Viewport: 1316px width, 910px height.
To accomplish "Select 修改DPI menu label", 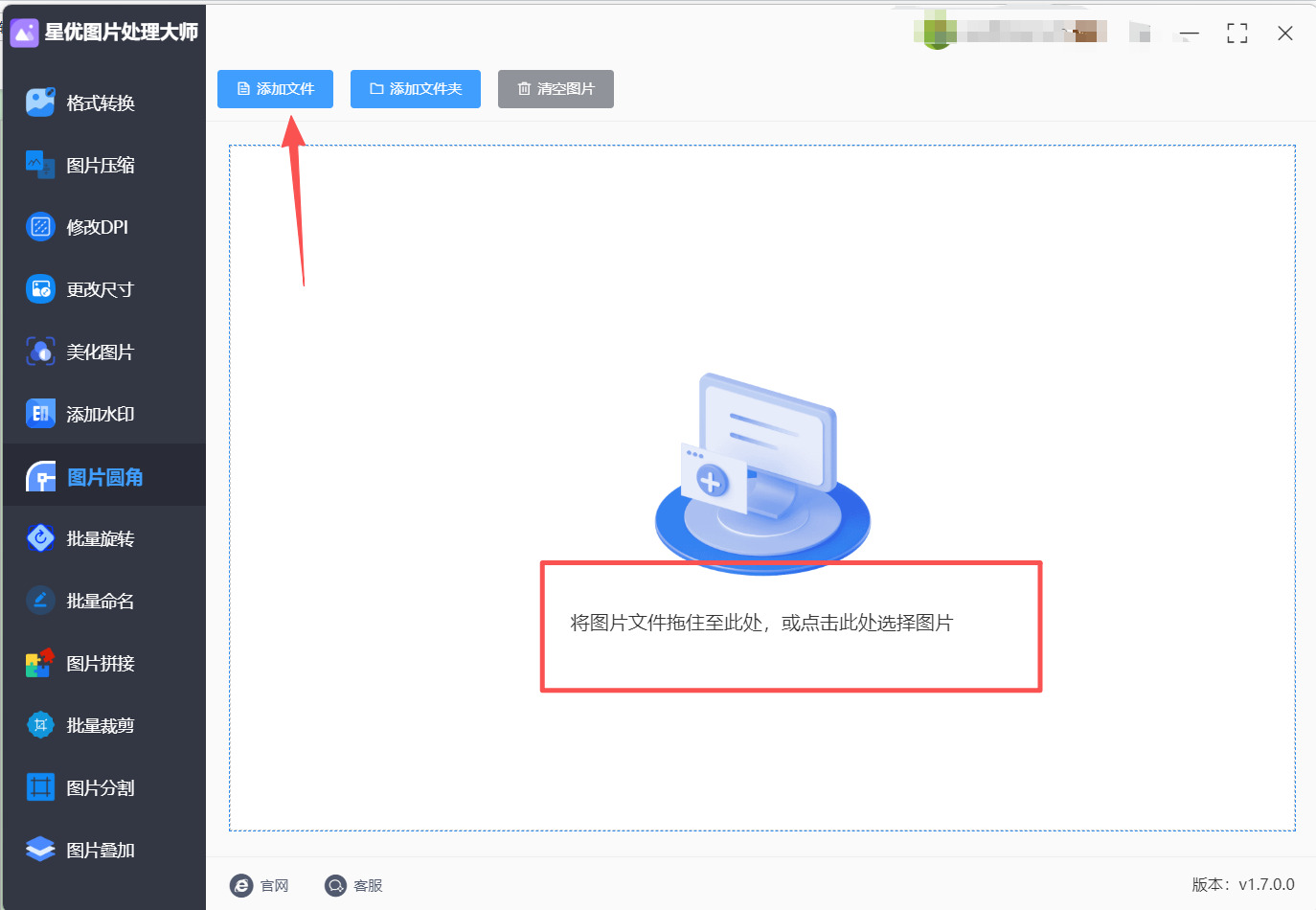I will (98, 228).
